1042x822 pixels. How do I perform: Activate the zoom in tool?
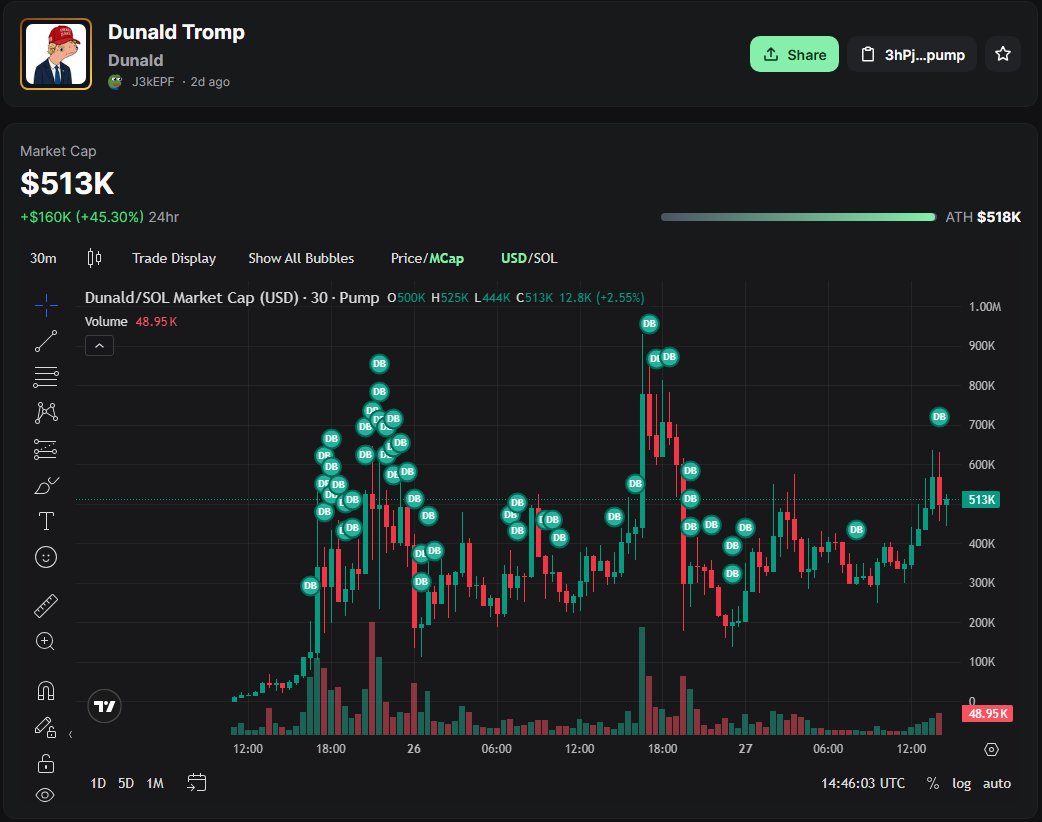[x=45, y=641]
